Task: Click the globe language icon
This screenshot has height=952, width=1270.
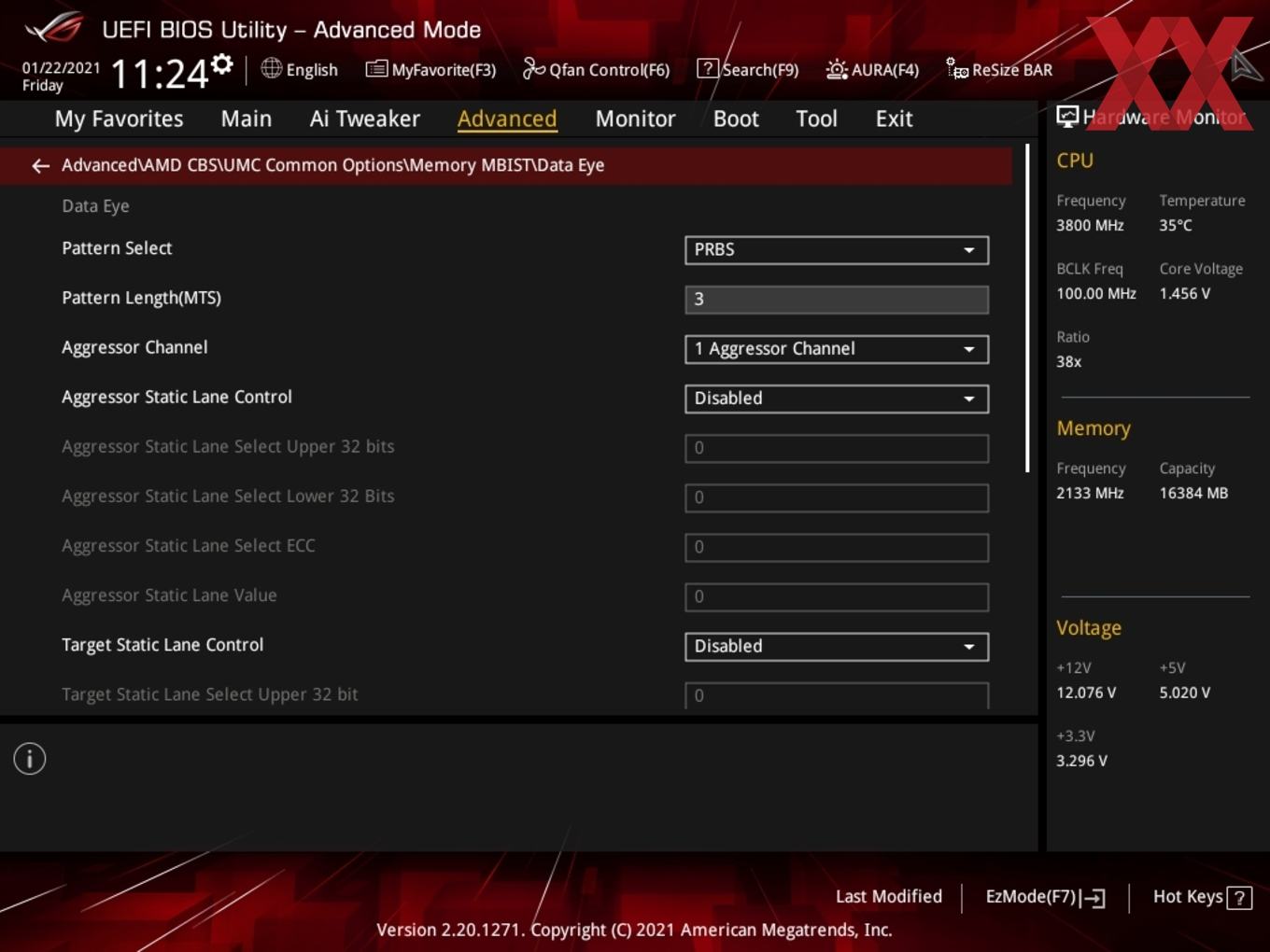Action: [271, 68]
